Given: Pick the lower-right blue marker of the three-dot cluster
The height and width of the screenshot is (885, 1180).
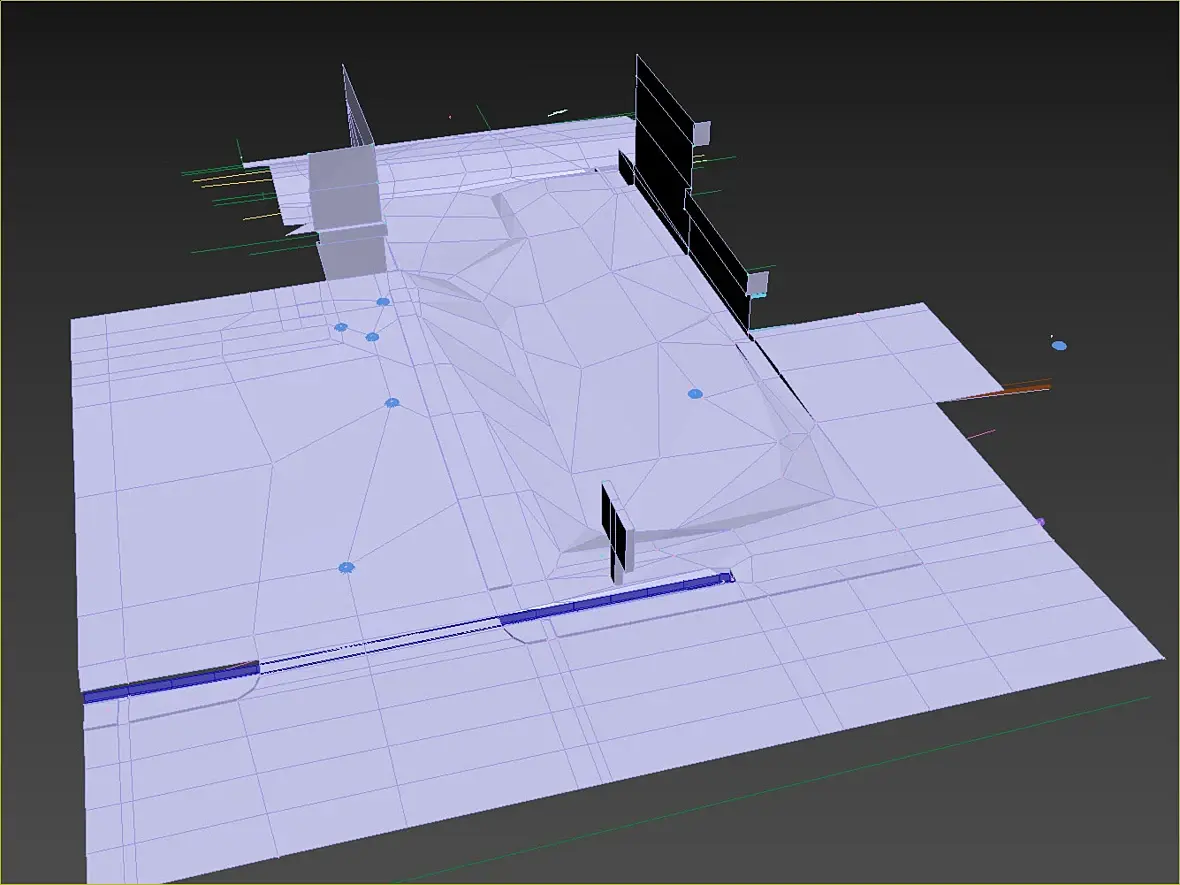Looking at the screenshot, I should click(x=372, y=337).
